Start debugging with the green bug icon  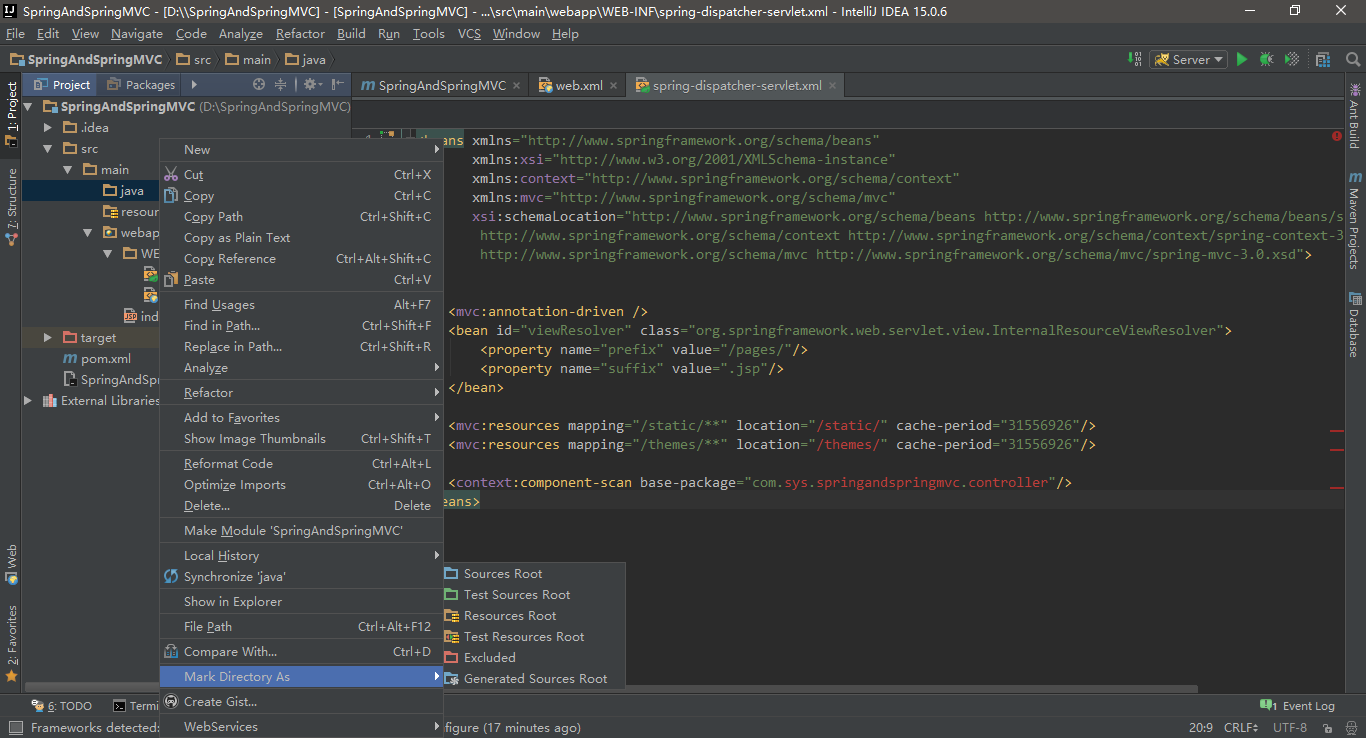[1266, 59]
